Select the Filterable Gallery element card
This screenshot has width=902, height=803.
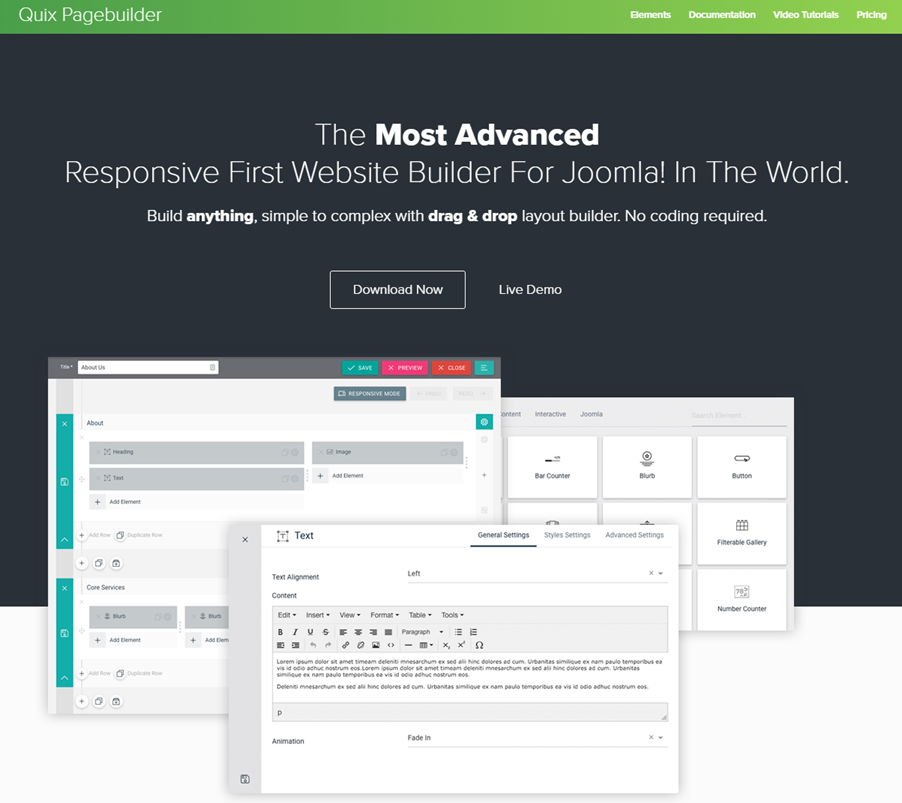click(742, 533)
